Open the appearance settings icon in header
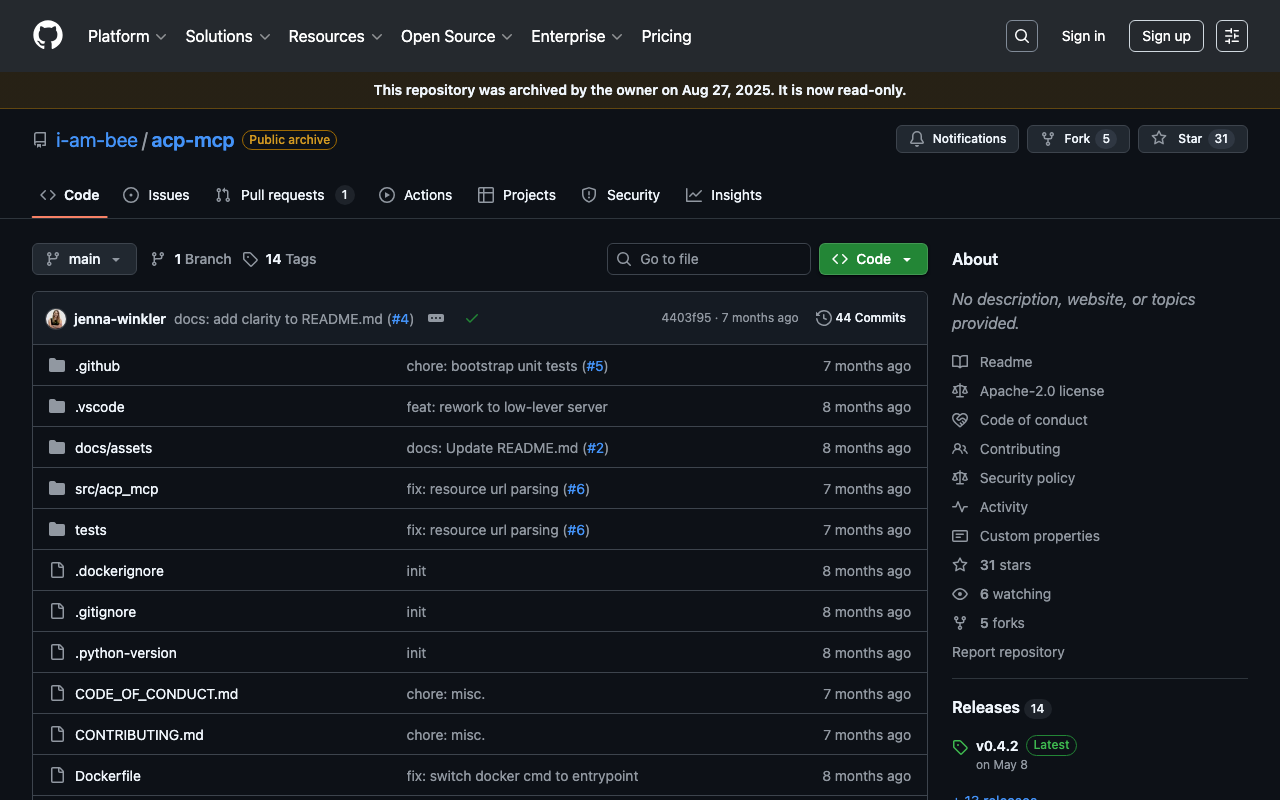This screenshot has height=800, width=1280. click(x=1231, y=36)
